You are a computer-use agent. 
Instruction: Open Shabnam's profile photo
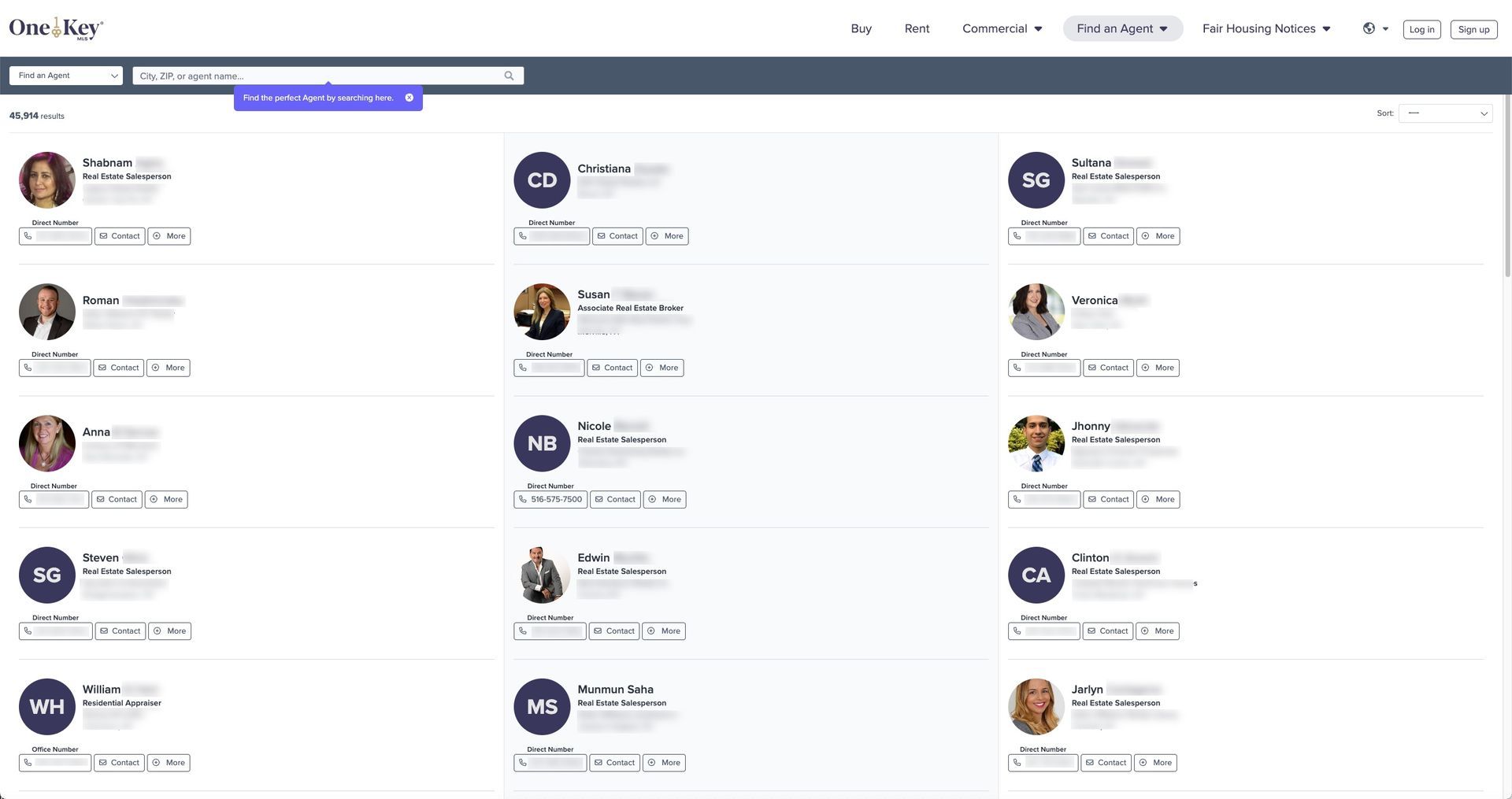47,180
